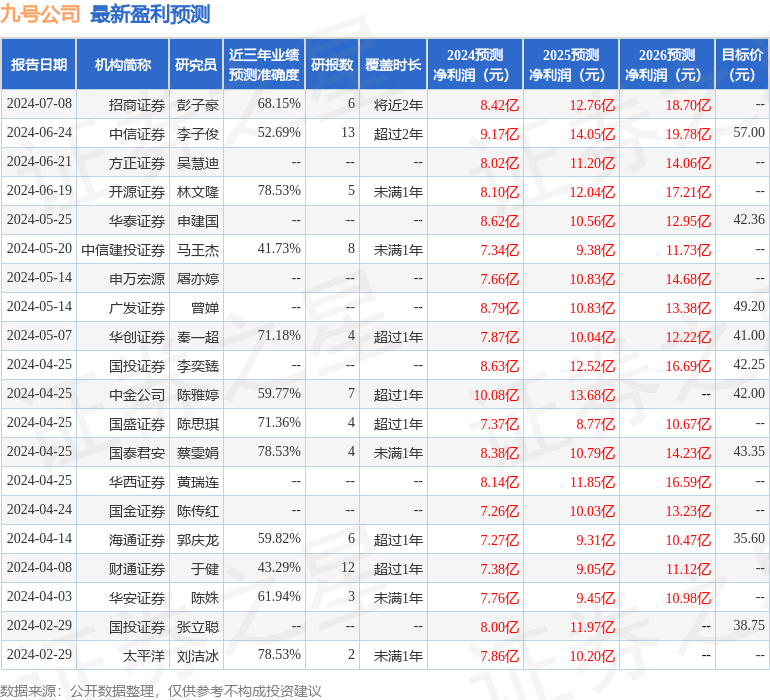770x700 pixels.
Task: Click accuracy value 41.73%
Action: [x=279, y=249]
